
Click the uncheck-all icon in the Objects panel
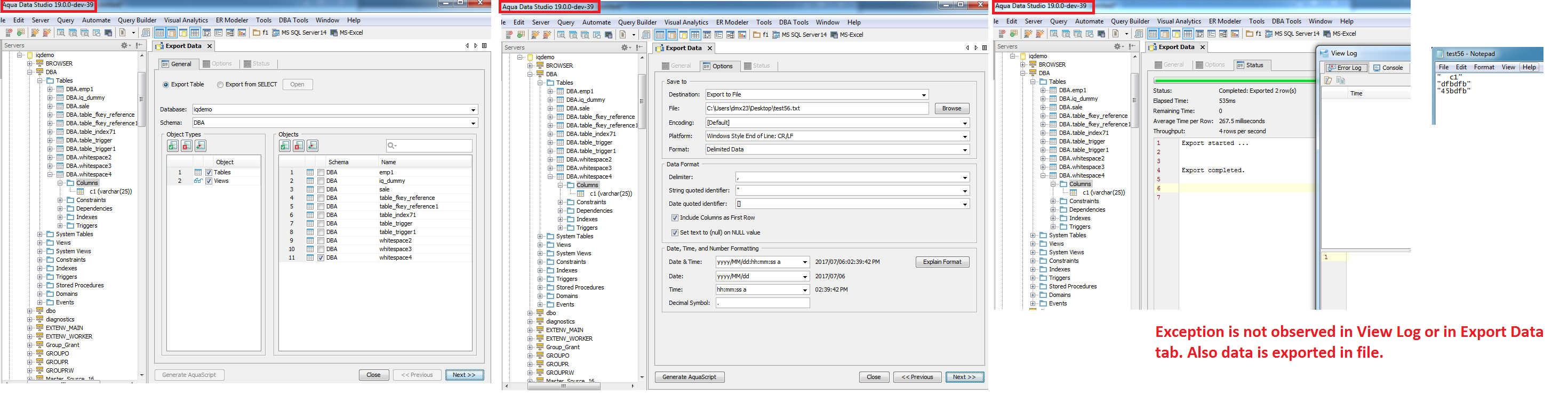298,146
